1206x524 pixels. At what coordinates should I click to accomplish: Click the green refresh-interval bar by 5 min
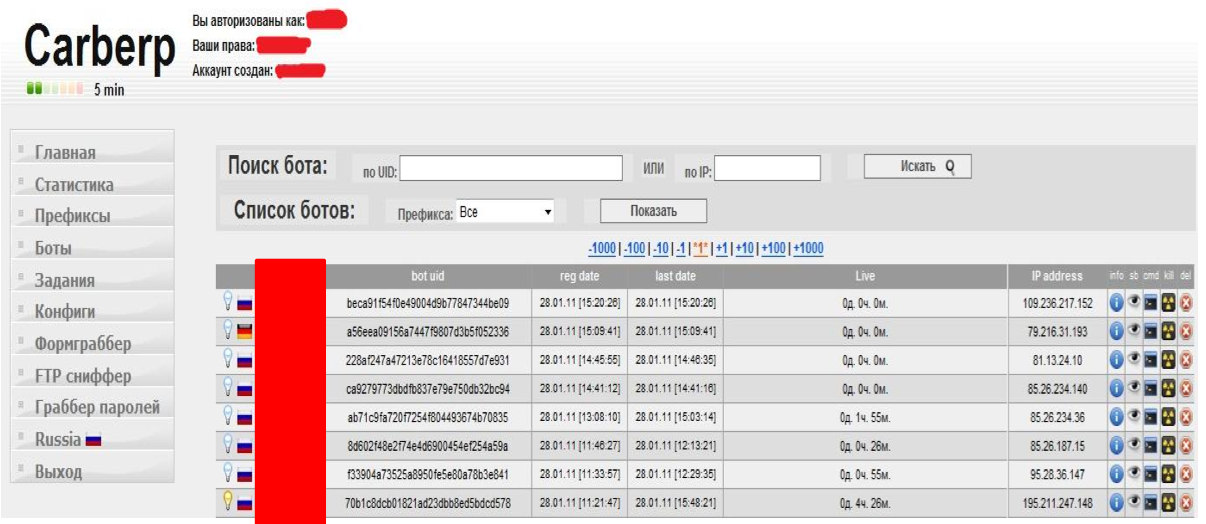pyautogui.click(x=55, y=90)
